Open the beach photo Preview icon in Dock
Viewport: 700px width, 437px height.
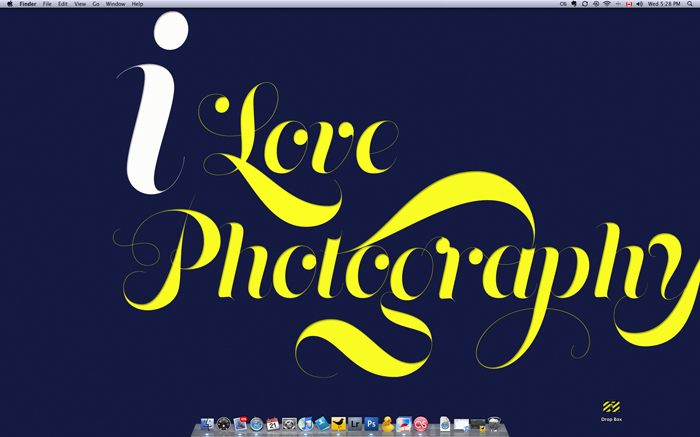pos(404,424)
